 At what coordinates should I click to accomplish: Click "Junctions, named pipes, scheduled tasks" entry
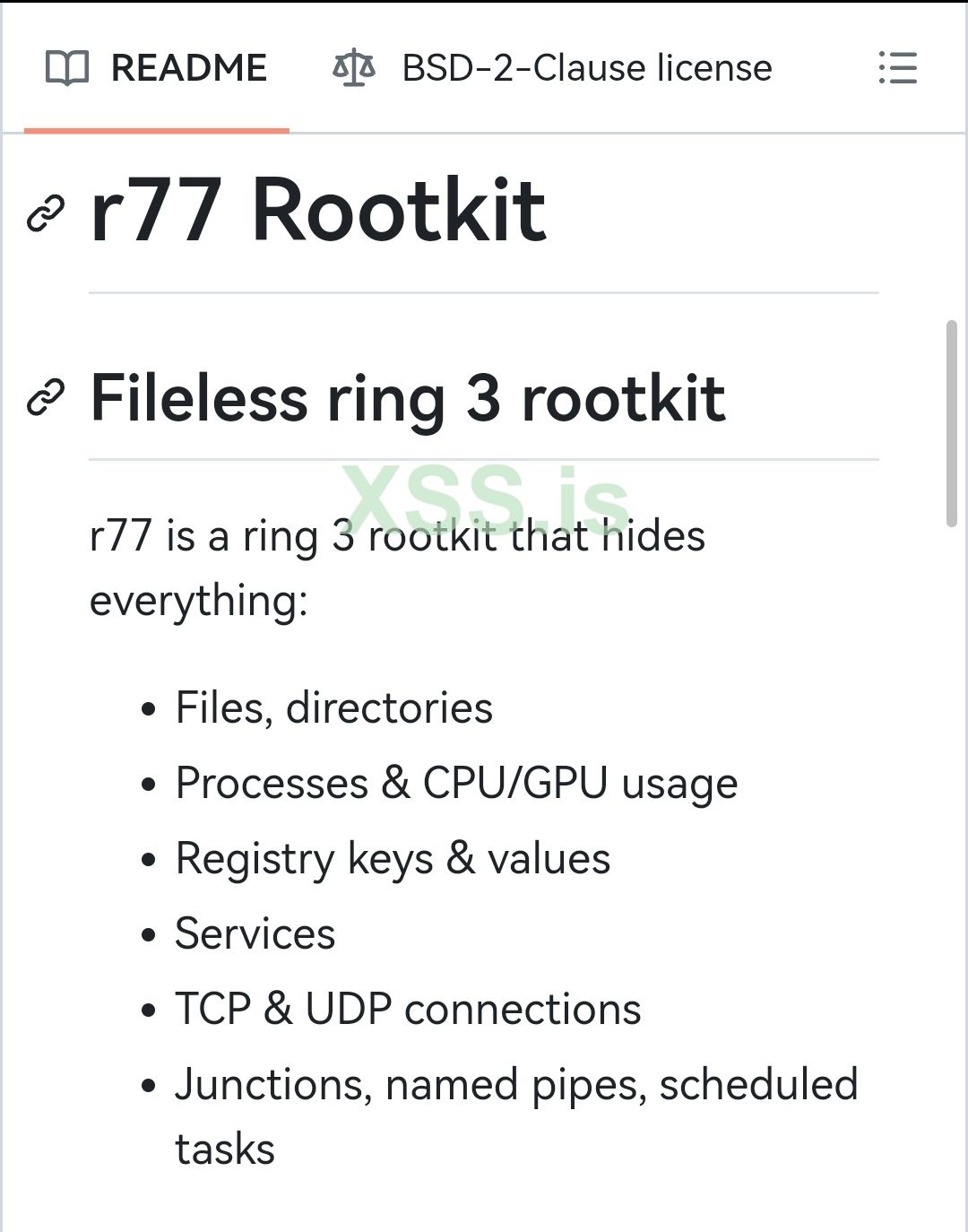(515, 1085)
